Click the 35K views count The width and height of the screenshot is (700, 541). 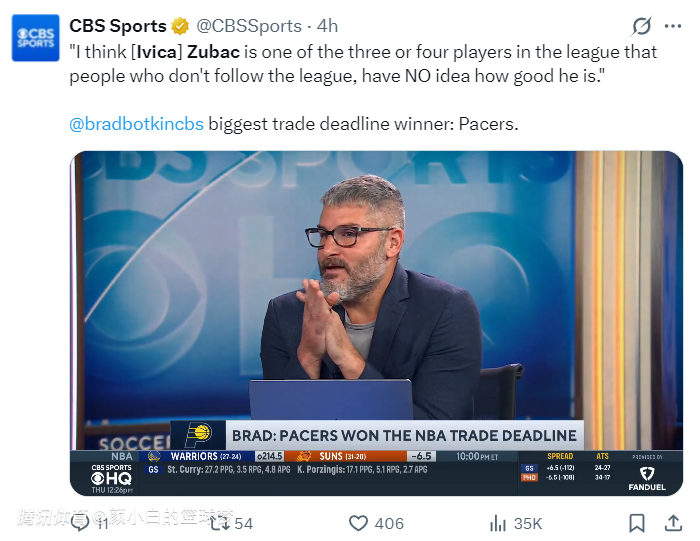527,523
